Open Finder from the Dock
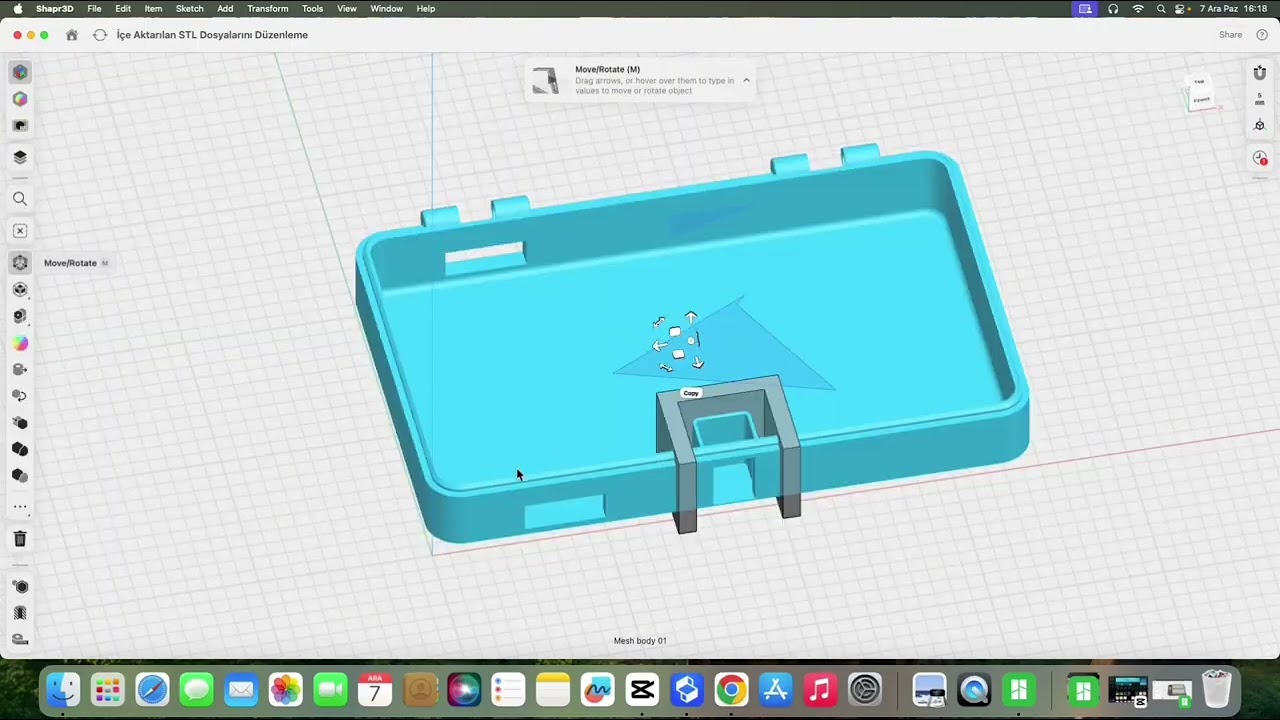Screen dimensions: 1280x720 click(x=63, y=690)
